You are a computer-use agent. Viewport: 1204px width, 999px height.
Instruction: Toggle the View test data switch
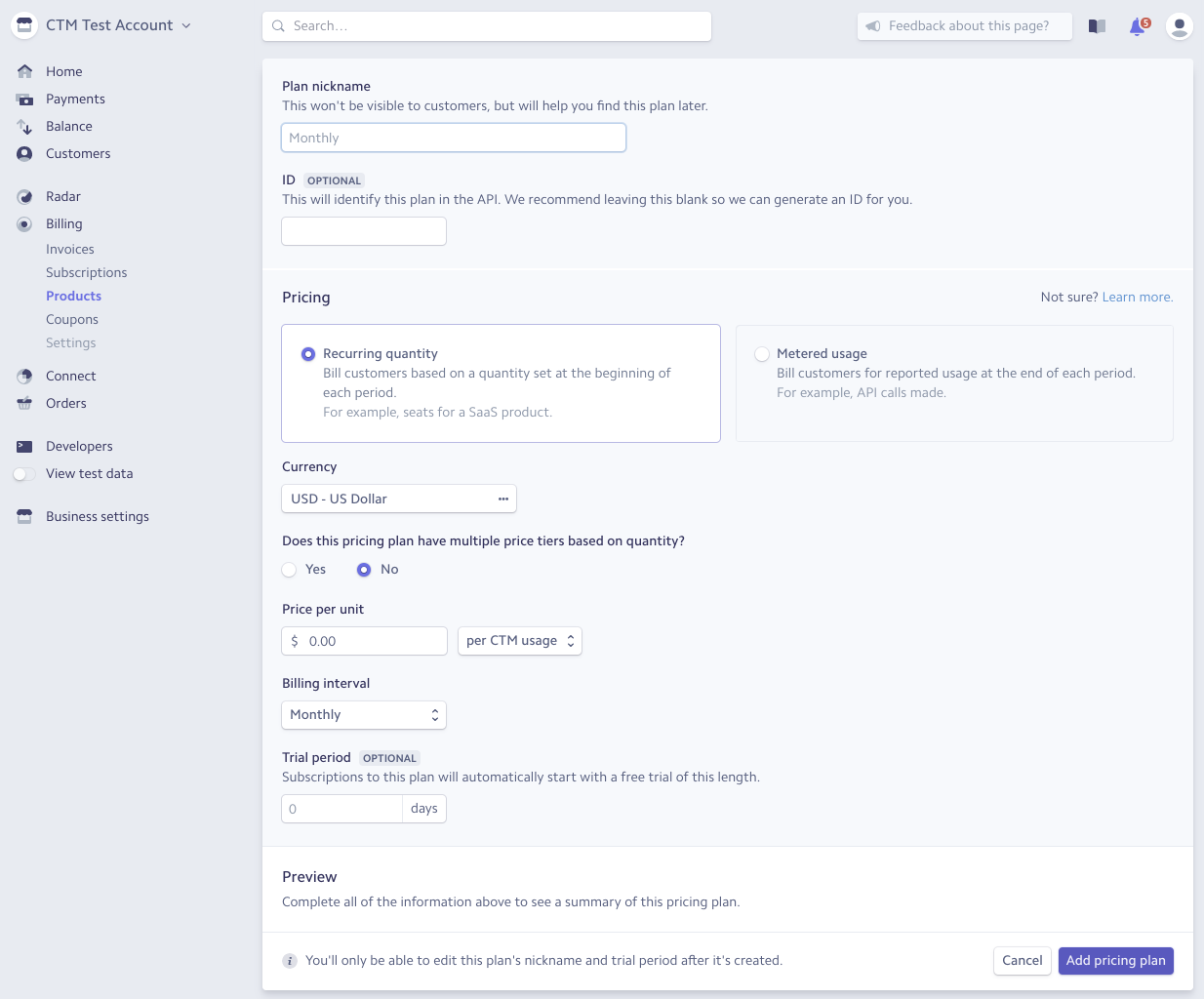click(24, 474)
